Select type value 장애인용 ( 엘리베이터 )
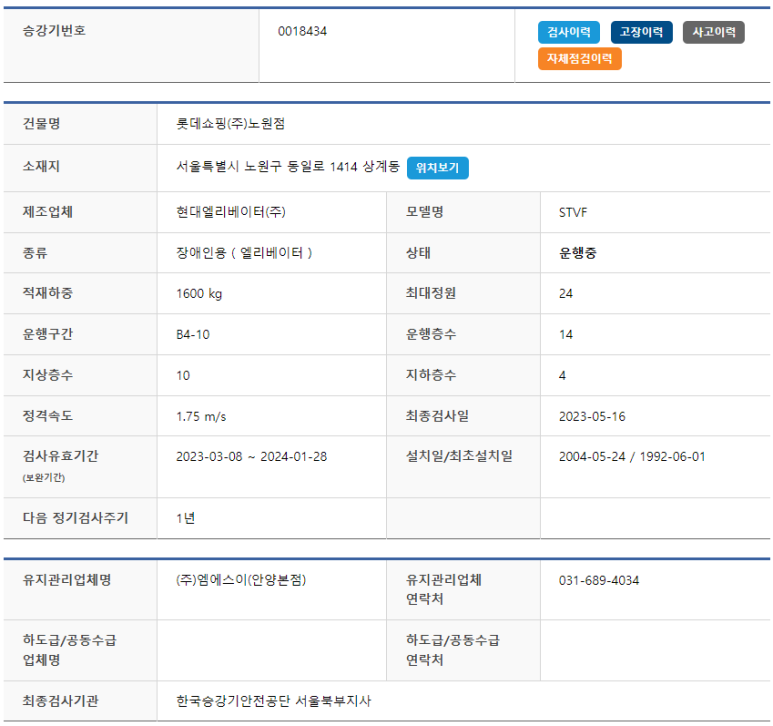Image resolution: width=773 pixels, height=726 pixels. (244, 253)
